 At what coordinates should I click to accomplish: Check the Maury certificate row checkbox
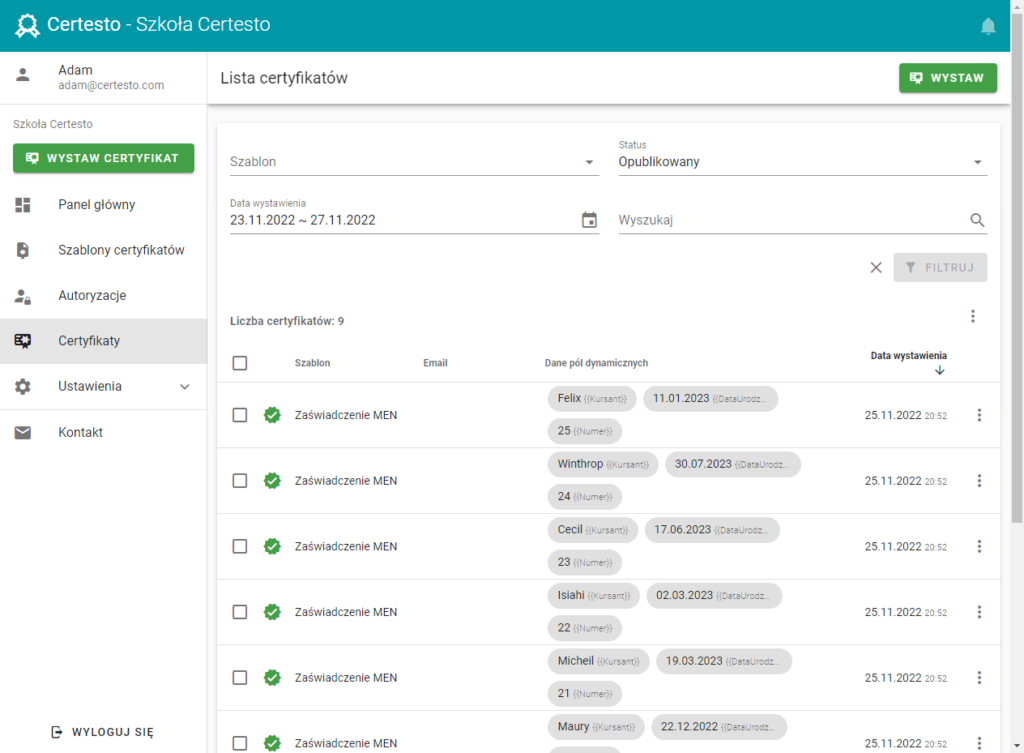[240, 743]
